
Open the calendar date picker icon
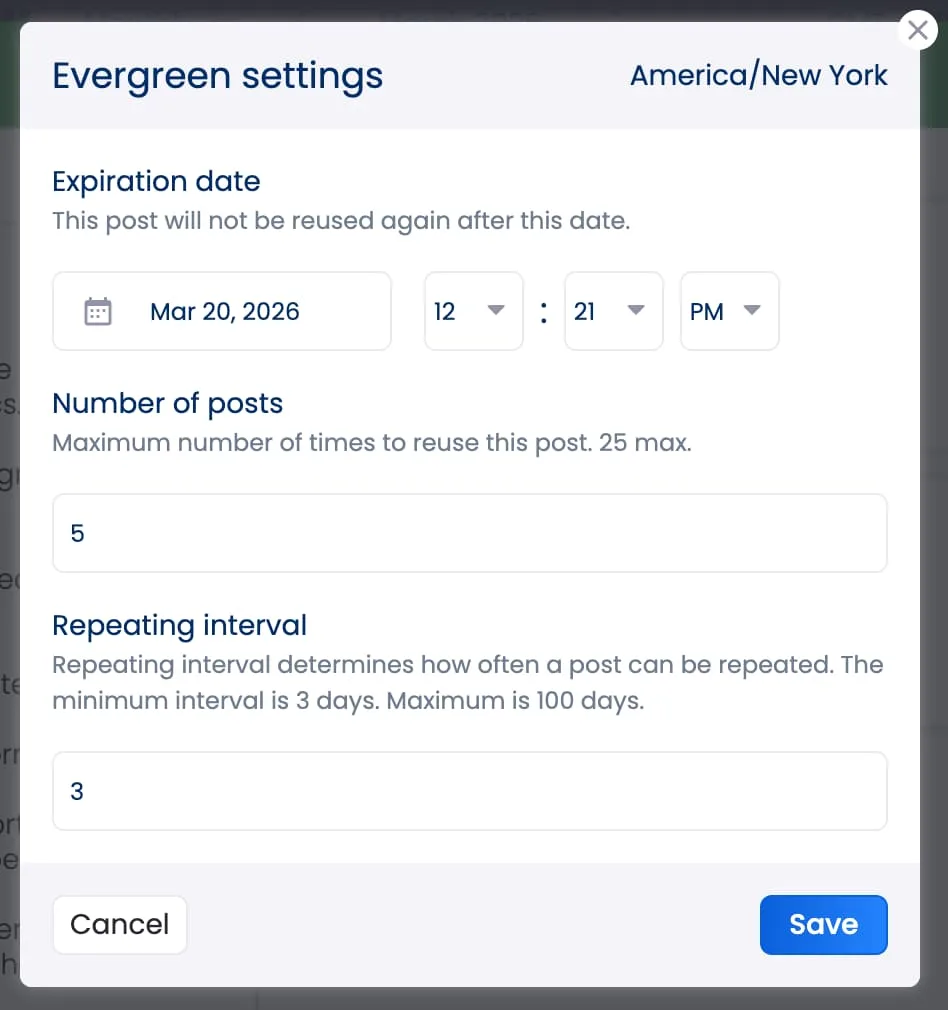click(98, 311)
